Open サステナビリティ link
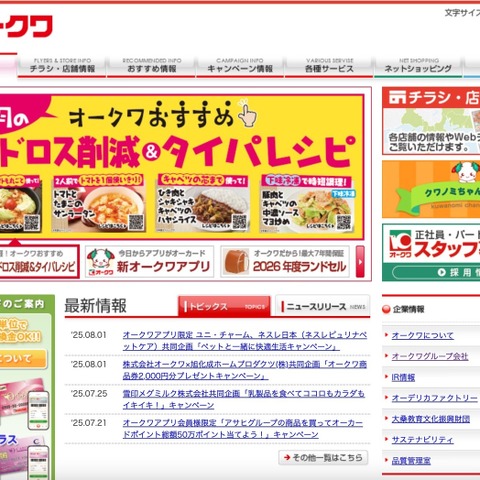Image resolution: width=480 pixels, height=480 pixels. pyautogui.click(x=422, y=440)
